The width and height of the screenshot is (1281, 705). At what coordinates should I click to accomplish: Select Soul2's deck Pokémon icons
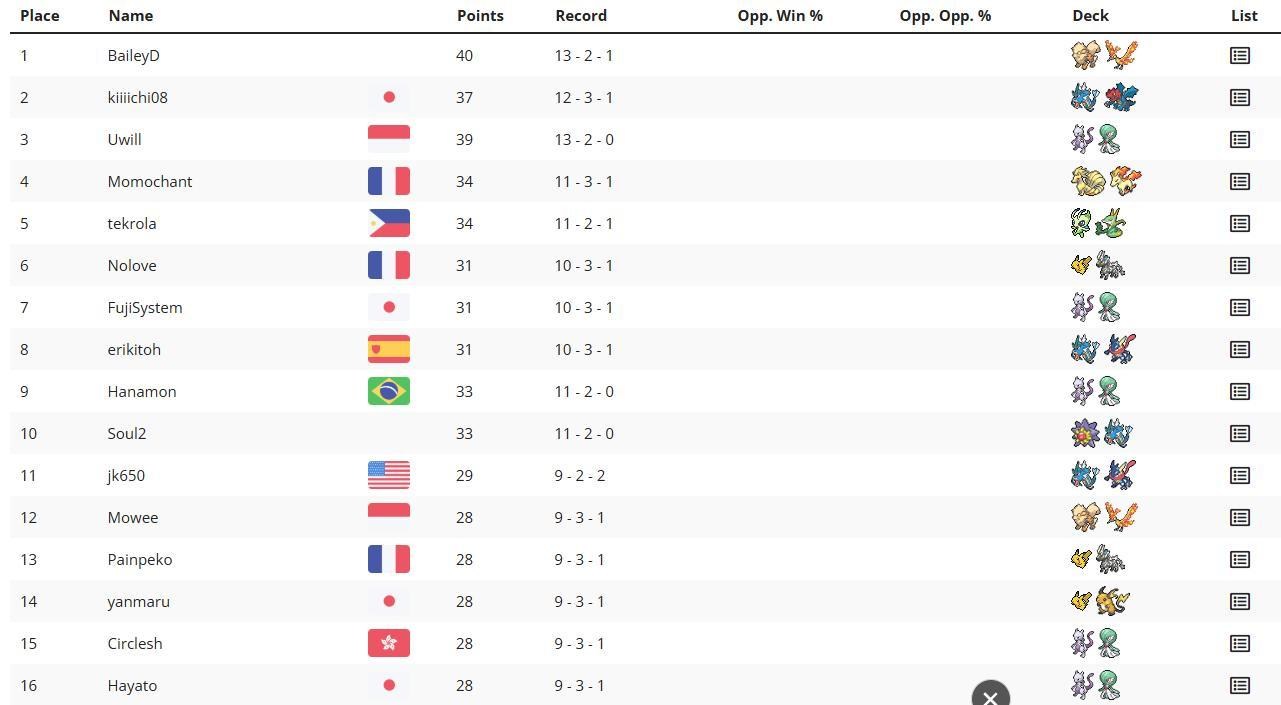(1101, 433)
